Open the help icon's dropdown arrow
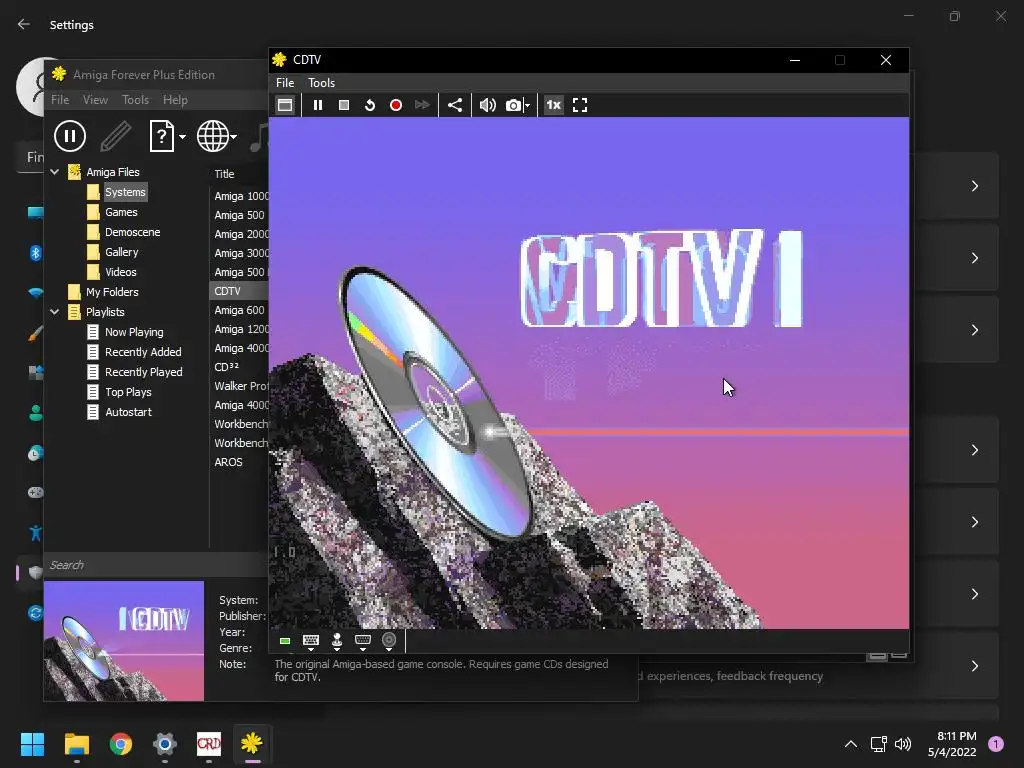This screenshot has height=768, width=1024. point(183,137)
